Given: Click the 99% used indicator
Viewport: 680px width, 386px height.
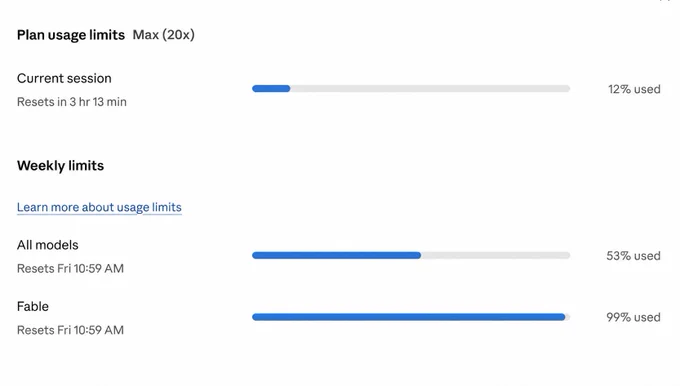Looking at the screenshot, I should click(x=633, y=317).
